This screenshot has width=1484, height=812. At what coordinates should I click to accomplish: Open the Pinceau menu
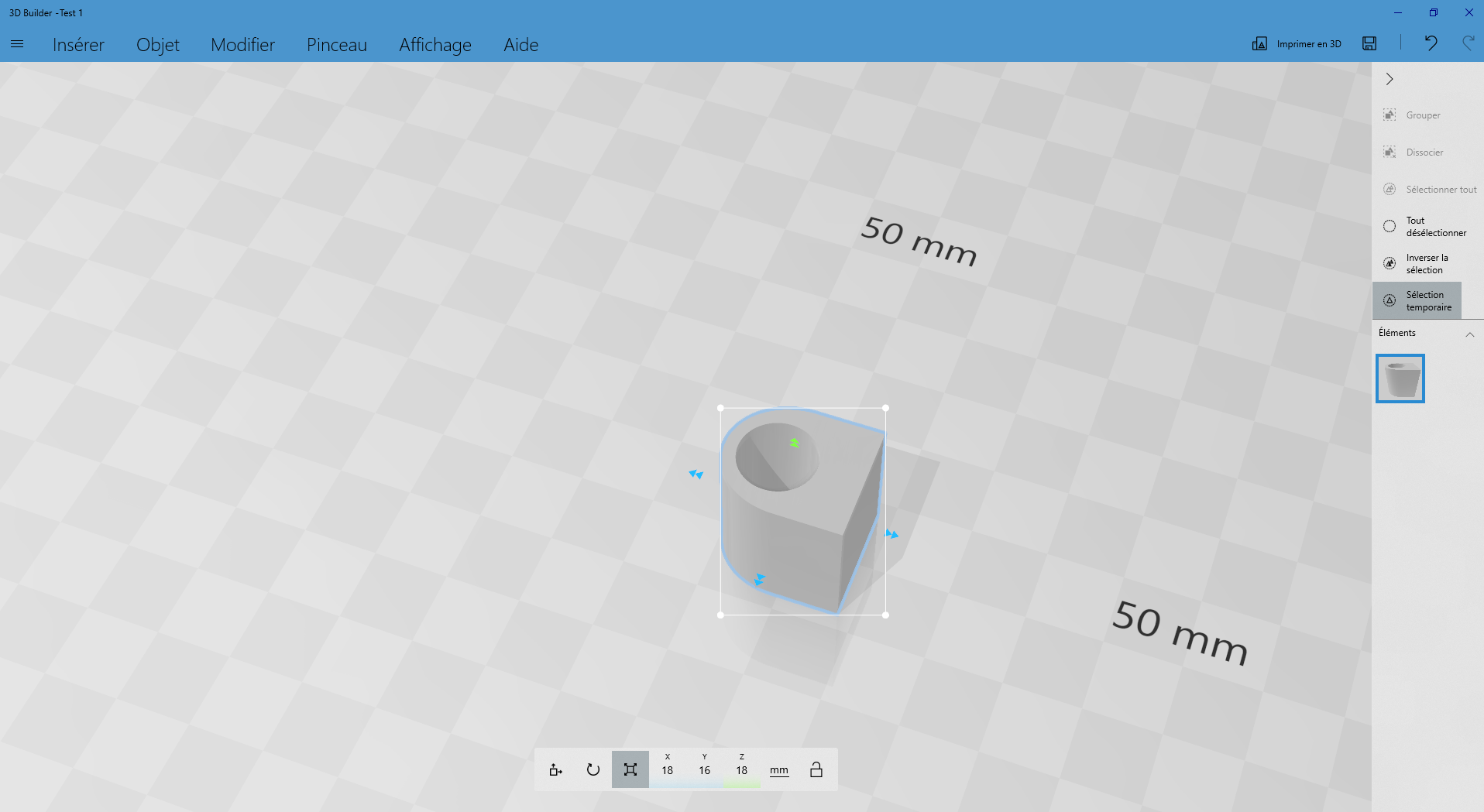337,45
